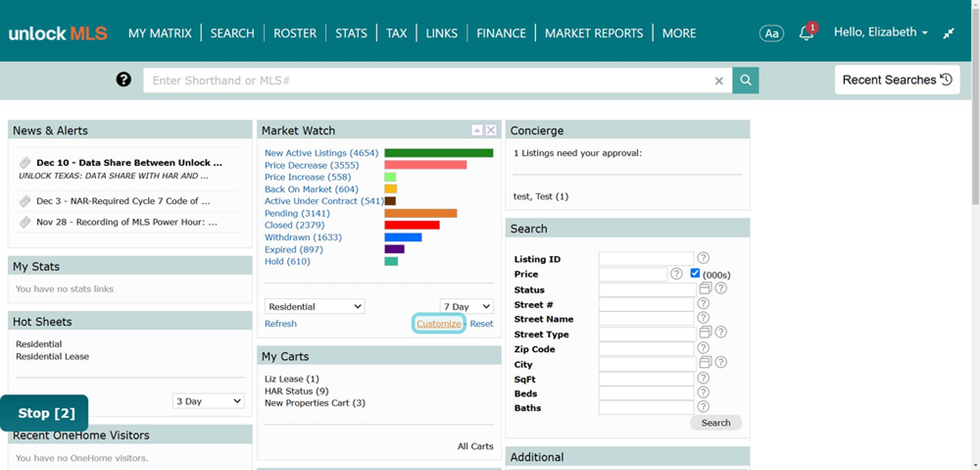Screen dimensions: 980x470
Task: Close the Market Watch widget
Action: click(x=491, y=130)
